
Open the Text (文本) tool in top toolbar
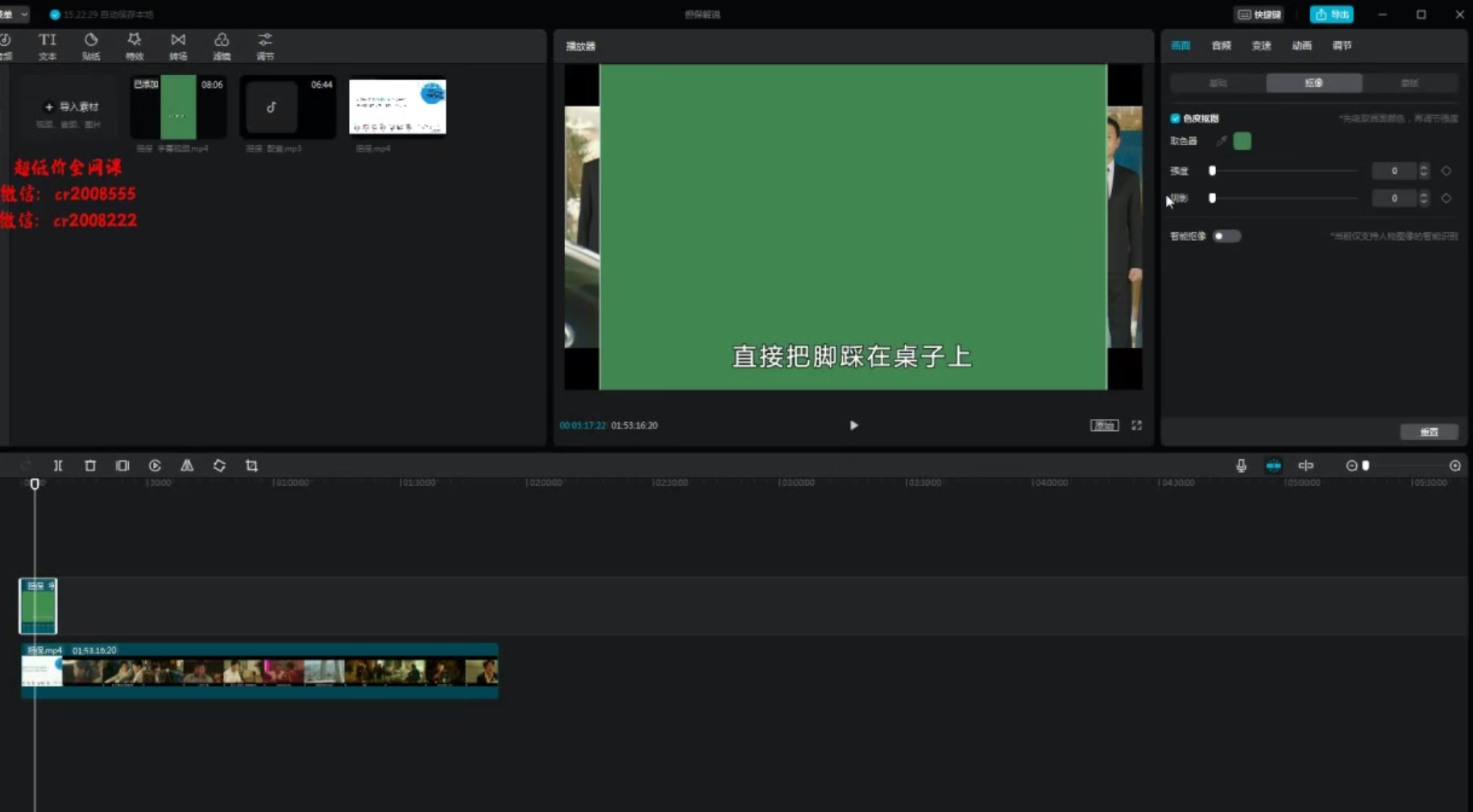tap(48, 46)
